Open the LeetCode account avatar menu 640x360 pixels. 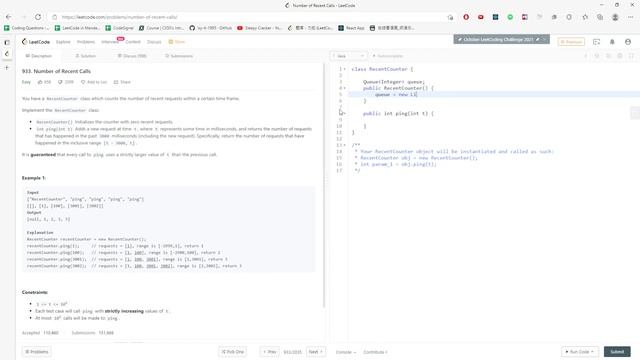(628, 42)
